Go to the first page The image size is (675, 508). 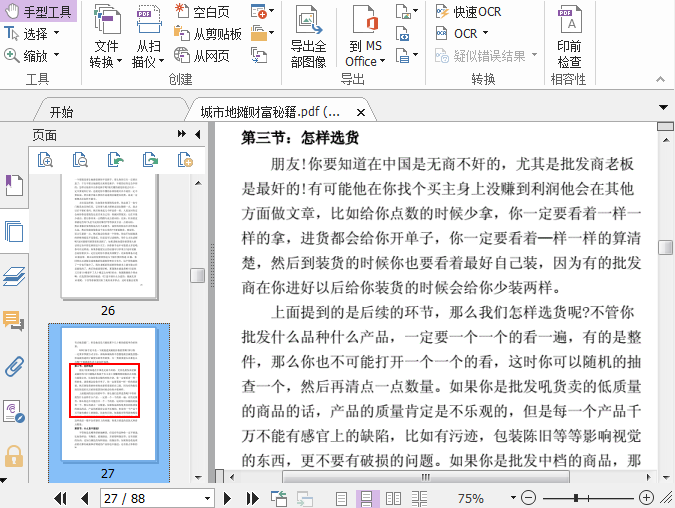60,499
